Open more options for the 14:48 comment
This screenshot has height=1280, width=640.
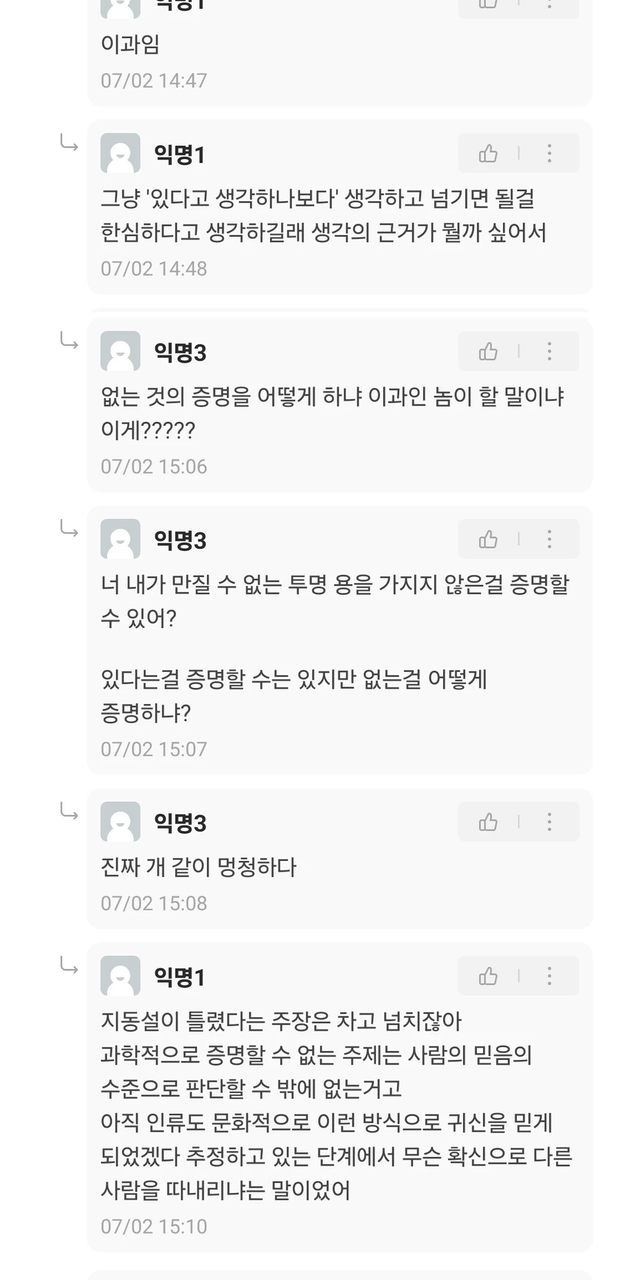click(x=549, y=154)
